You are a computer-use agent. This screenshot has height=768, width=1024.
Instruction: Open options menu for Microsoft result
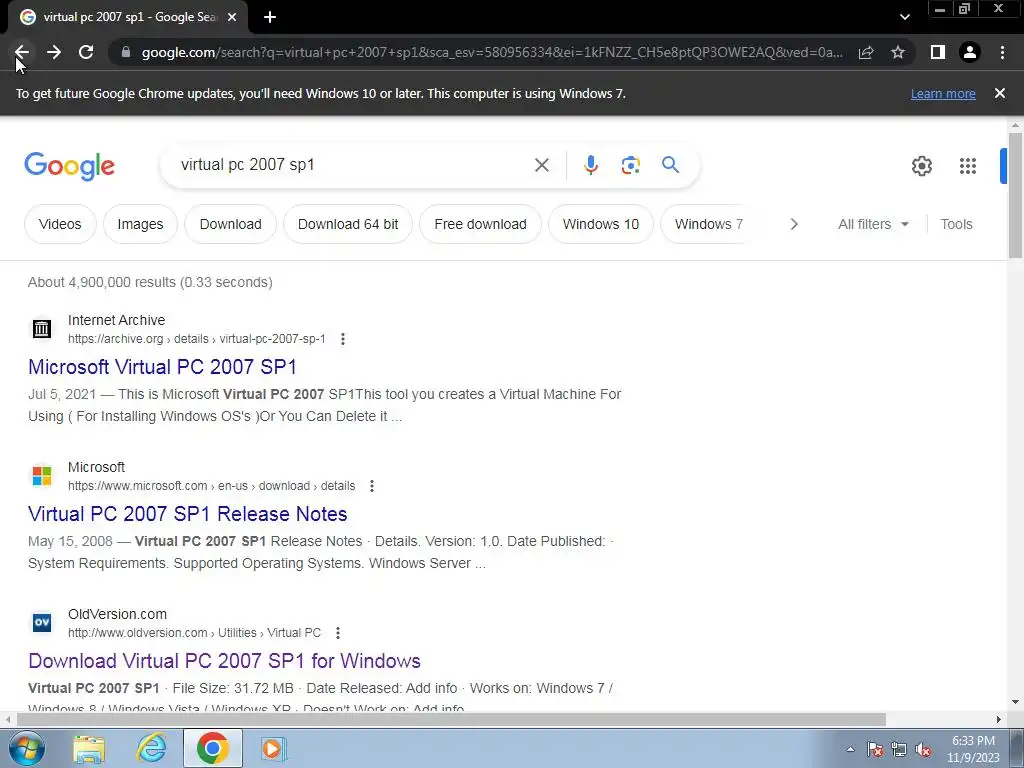(x=372, y=486)
